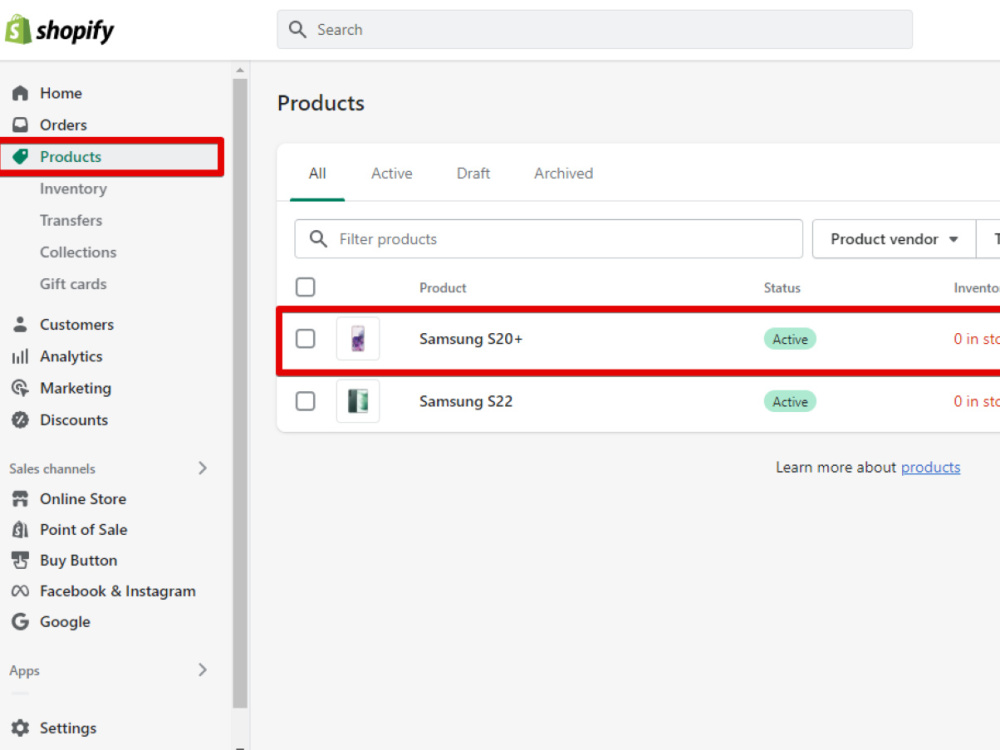Click the Customers person icon

click(20, 324)
